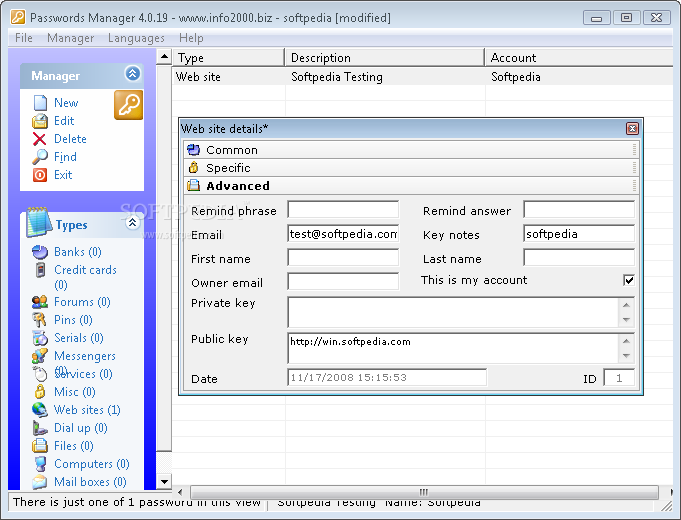Click Public key scroll down arrow
This screenshot has height=520, width=681.
coord(626,356)
